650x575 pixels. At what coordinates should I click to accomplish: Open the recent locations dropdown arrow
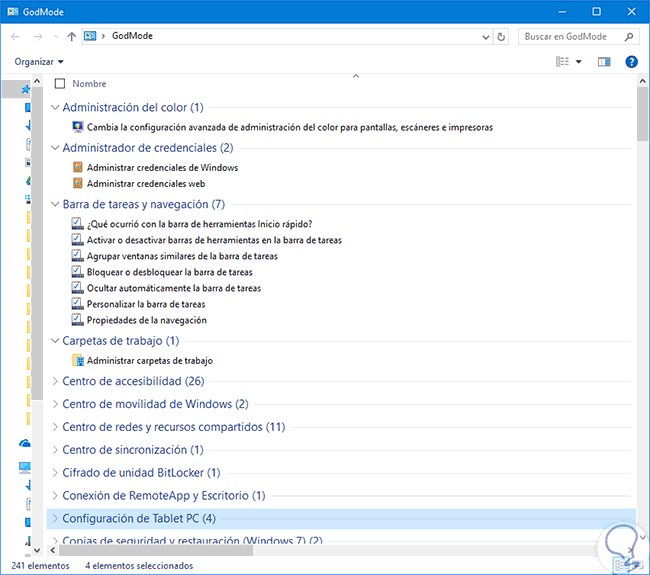pos(56,36)
